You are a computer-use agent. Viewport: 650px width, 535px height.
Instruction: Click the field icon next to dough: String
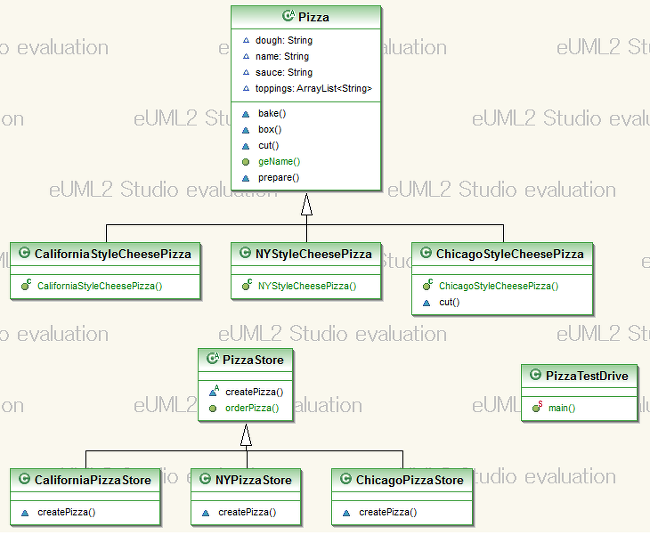246,41
